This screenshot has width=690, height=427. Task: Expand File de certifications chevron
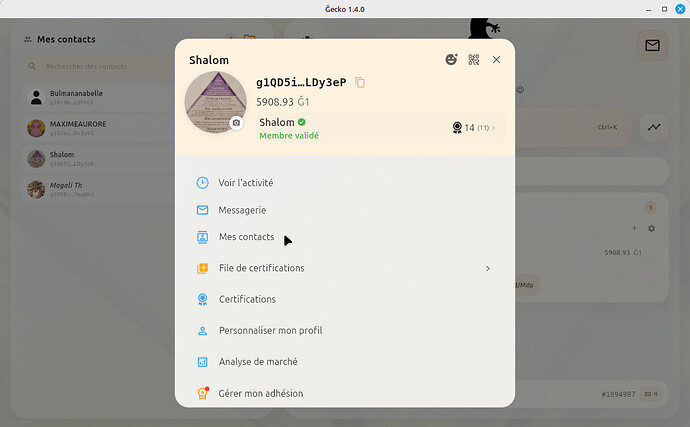tap(488, 268)
